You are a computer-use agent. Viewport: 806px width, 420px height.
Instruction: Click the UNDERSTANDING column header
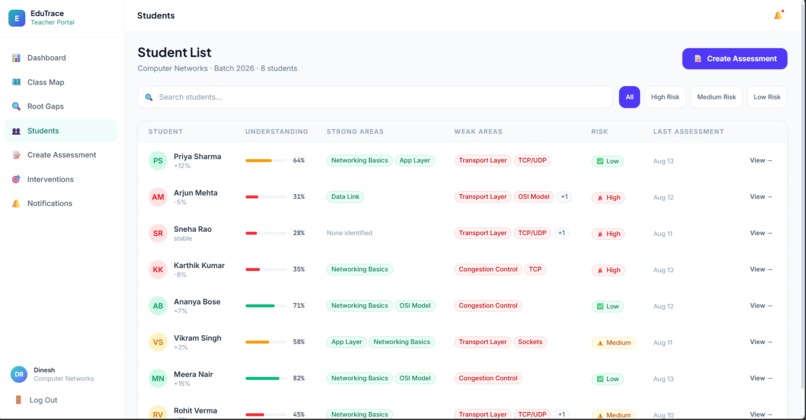click(277, 132)
